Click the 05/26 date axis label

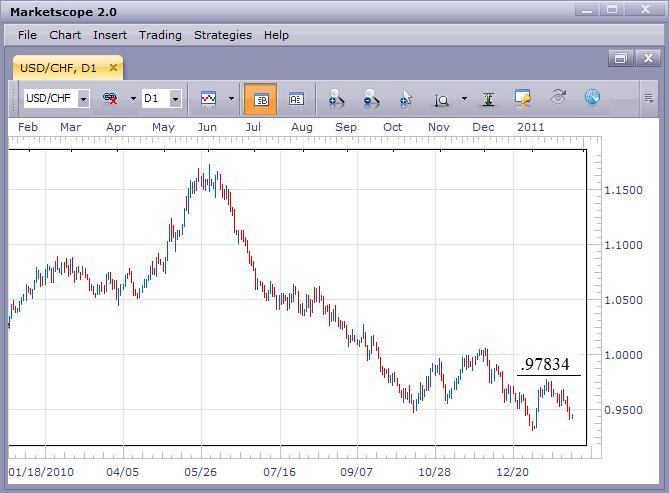pos(201,472)
